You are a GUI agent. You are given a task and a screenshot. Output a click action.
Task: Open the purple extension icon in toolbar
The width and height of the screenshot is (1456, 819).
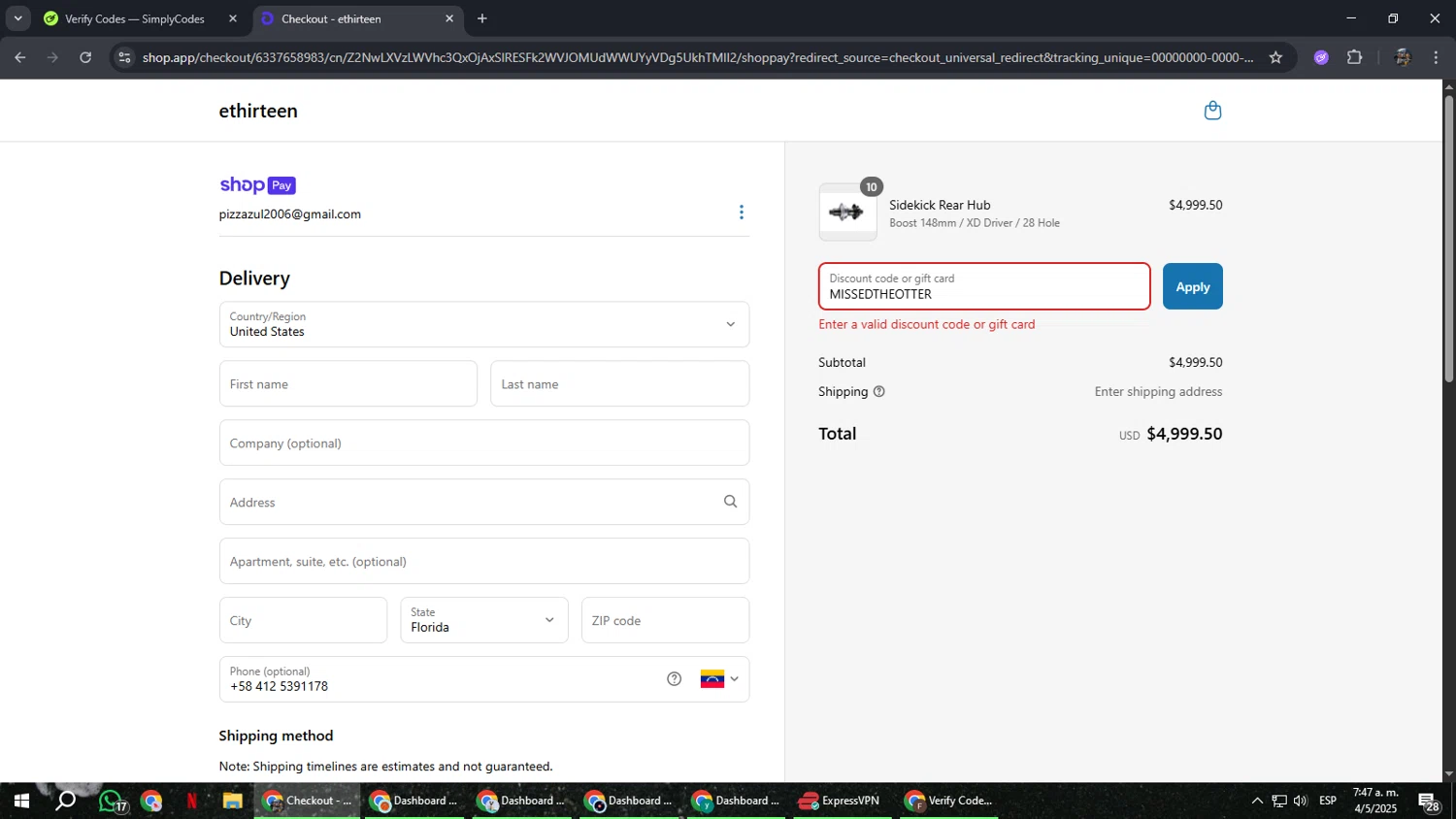tap(1321, 57)
